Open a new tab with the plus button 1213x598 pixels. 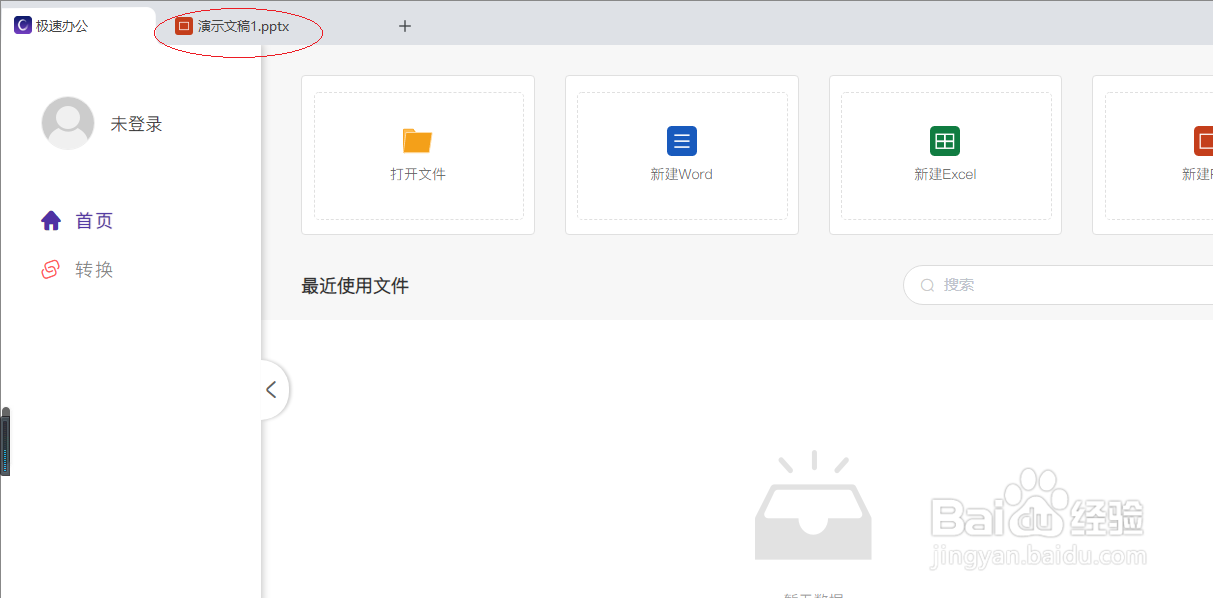click(404, 26)
